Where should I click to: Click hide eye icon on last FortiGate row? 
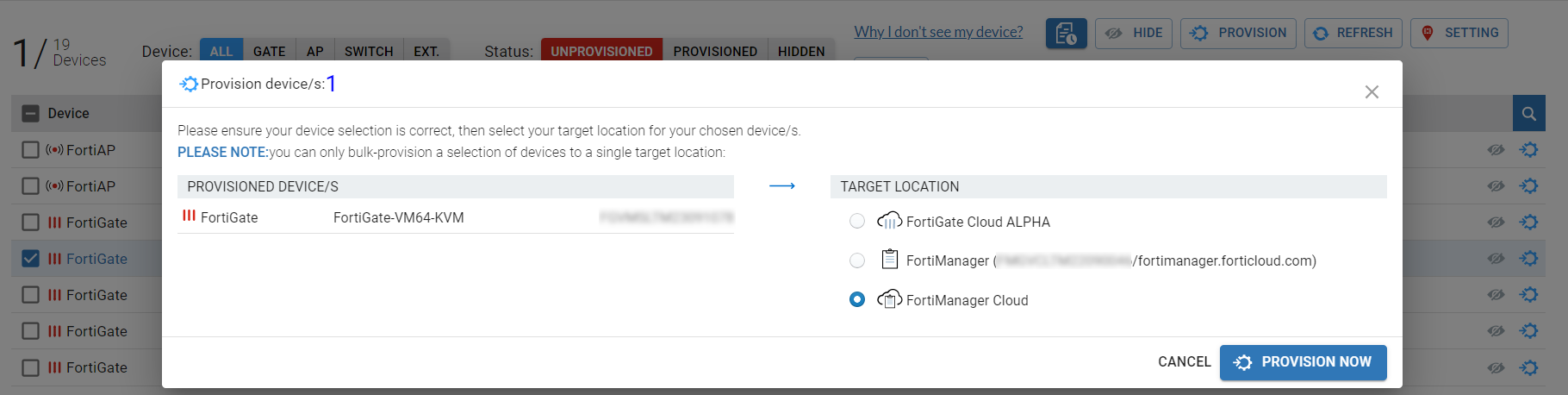pyautogui.click(x=1496, y=367)
